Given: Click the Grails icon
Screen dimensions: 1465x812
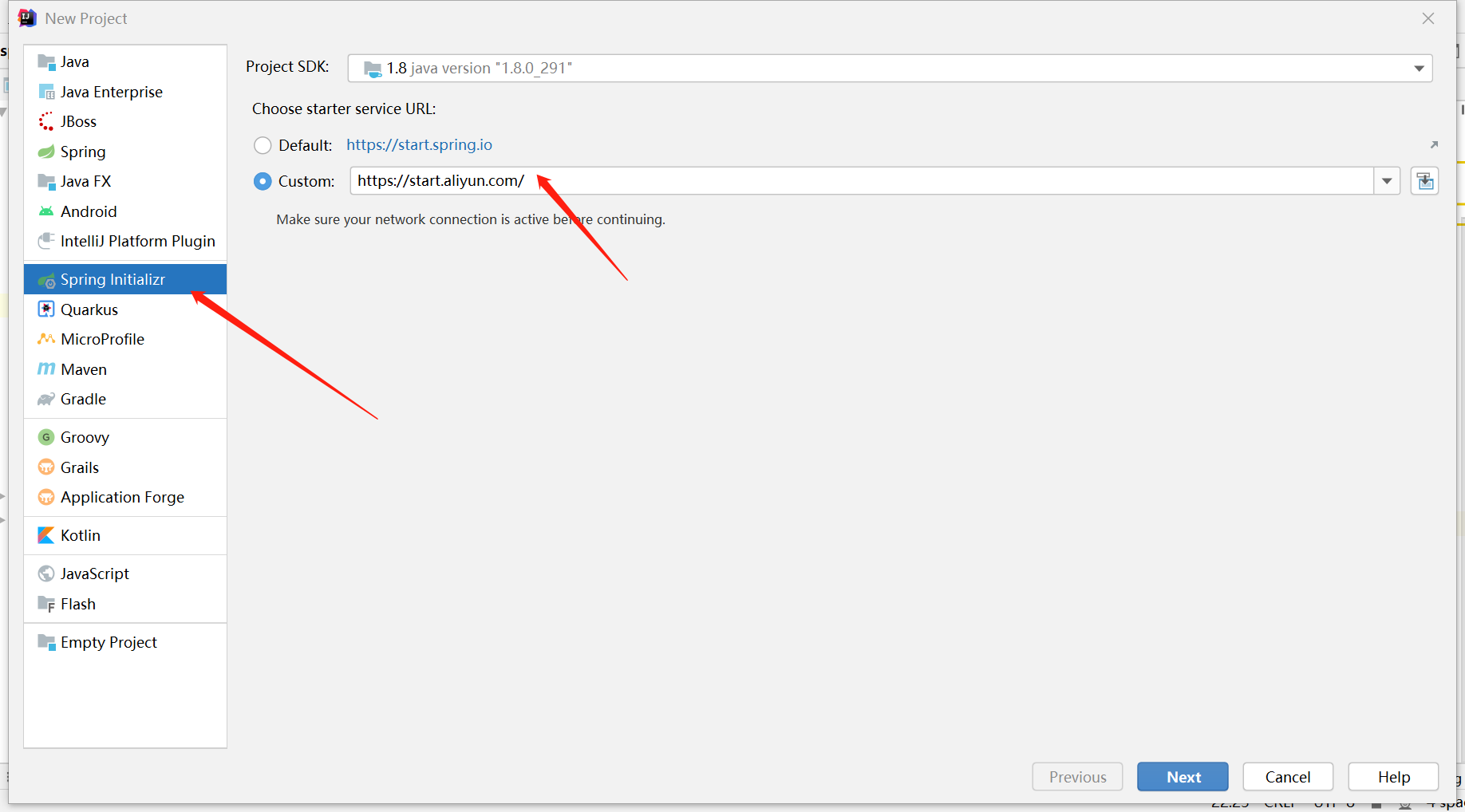Looking at the screenshot, I should tap(46, 467).
